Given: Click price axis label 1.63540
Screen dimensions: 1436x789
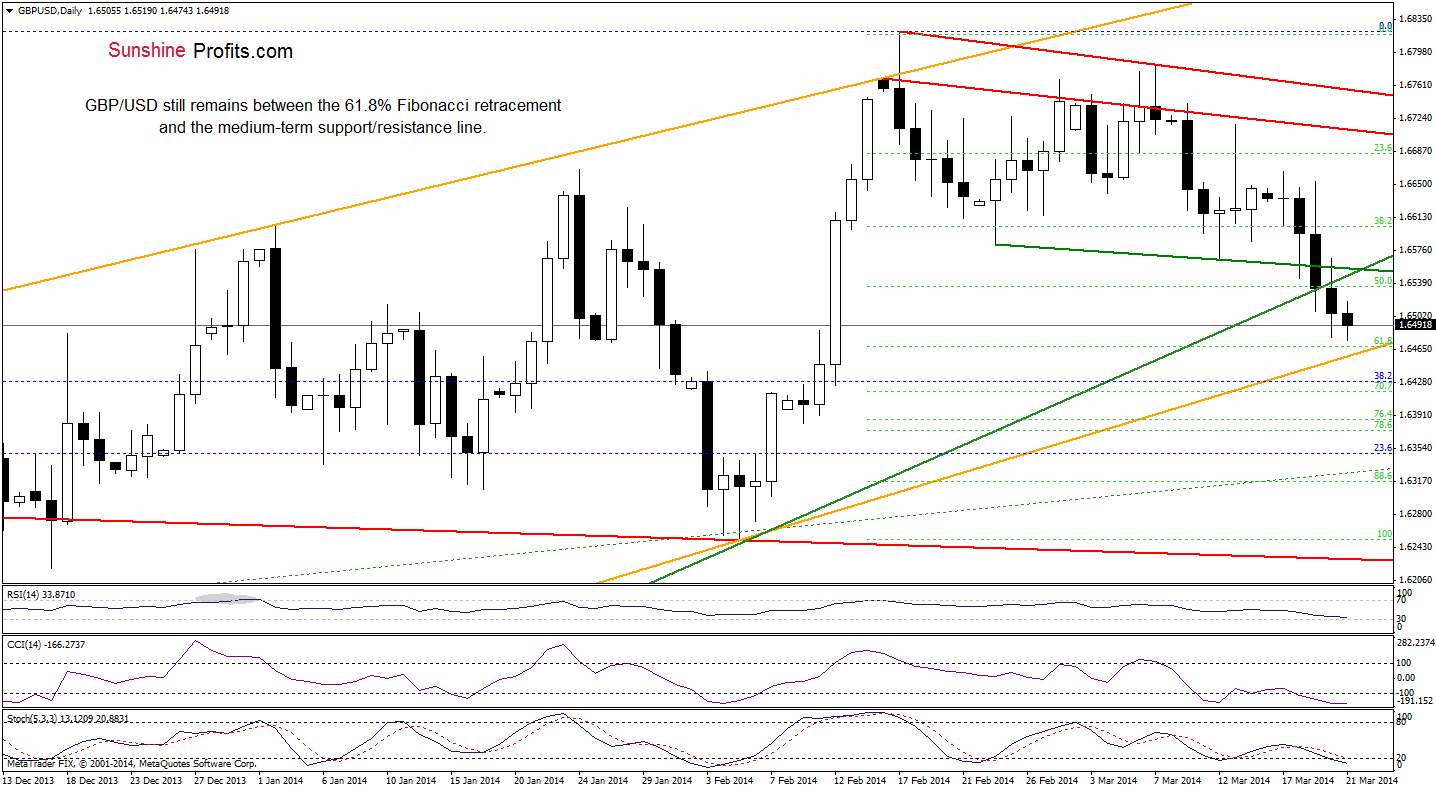Looking at the screenshot, I should (x=1416, y=448).
